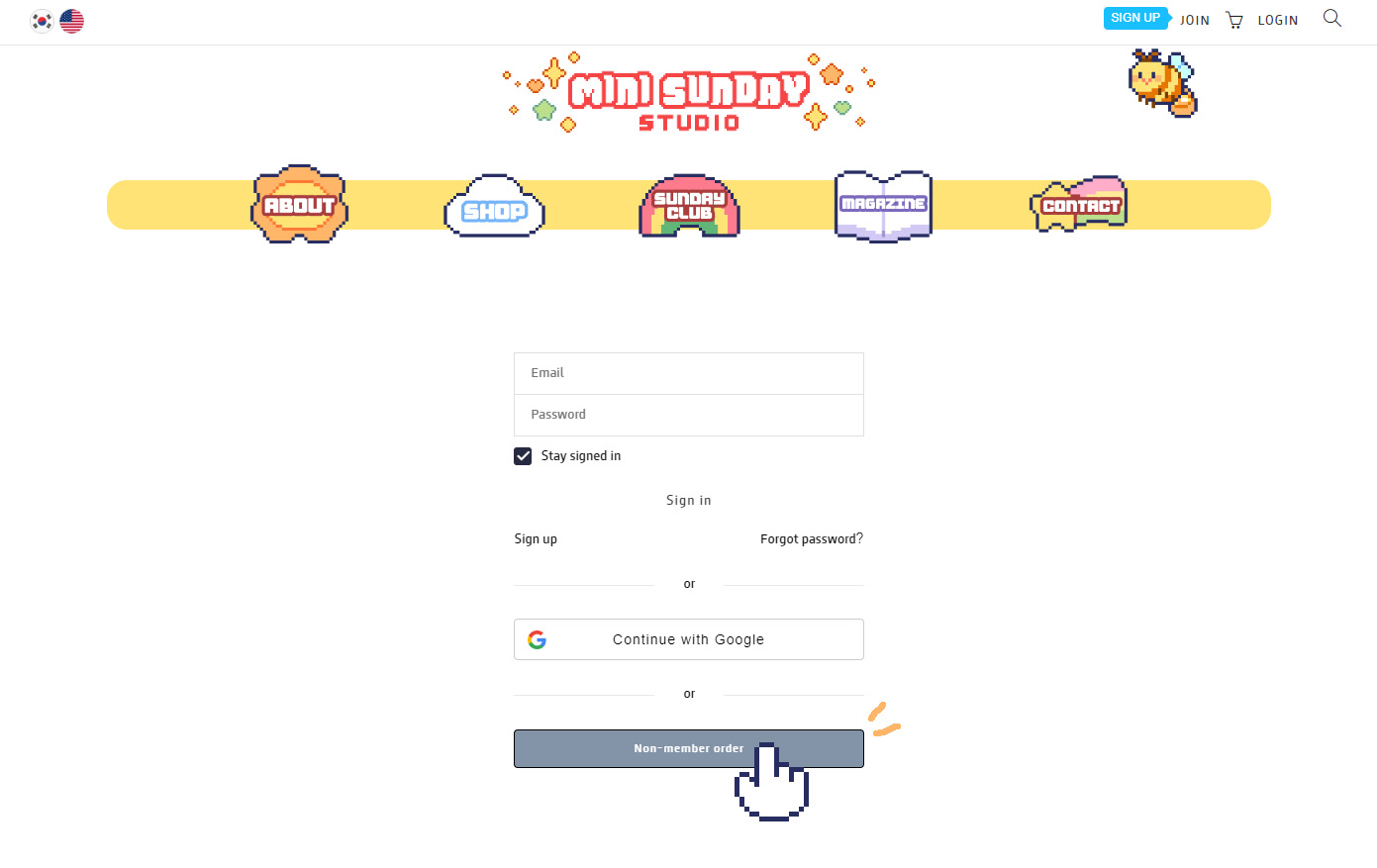Open the SHOP cloud icon

click(494, 206)
